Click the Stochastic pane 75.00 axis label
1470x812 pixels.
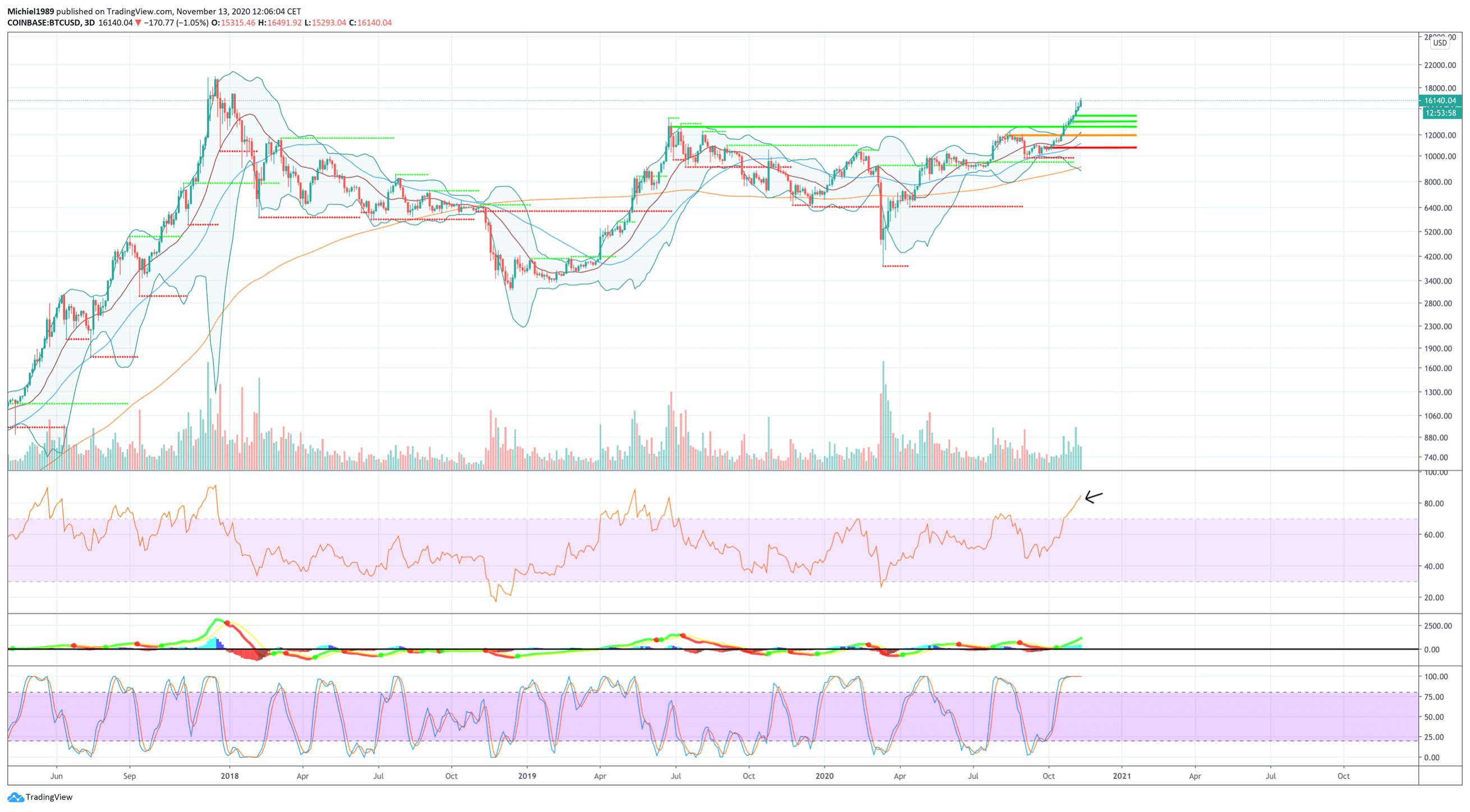pos(1434,697)
